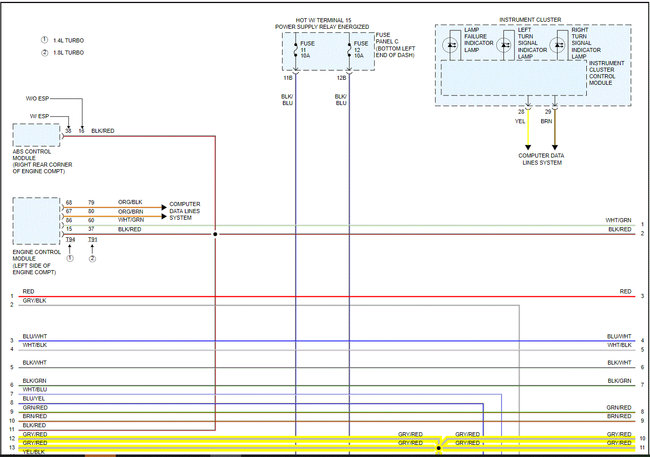
Task: Select the left turn signal indicator lamp symbol
Action: click(x=505, y=46)
